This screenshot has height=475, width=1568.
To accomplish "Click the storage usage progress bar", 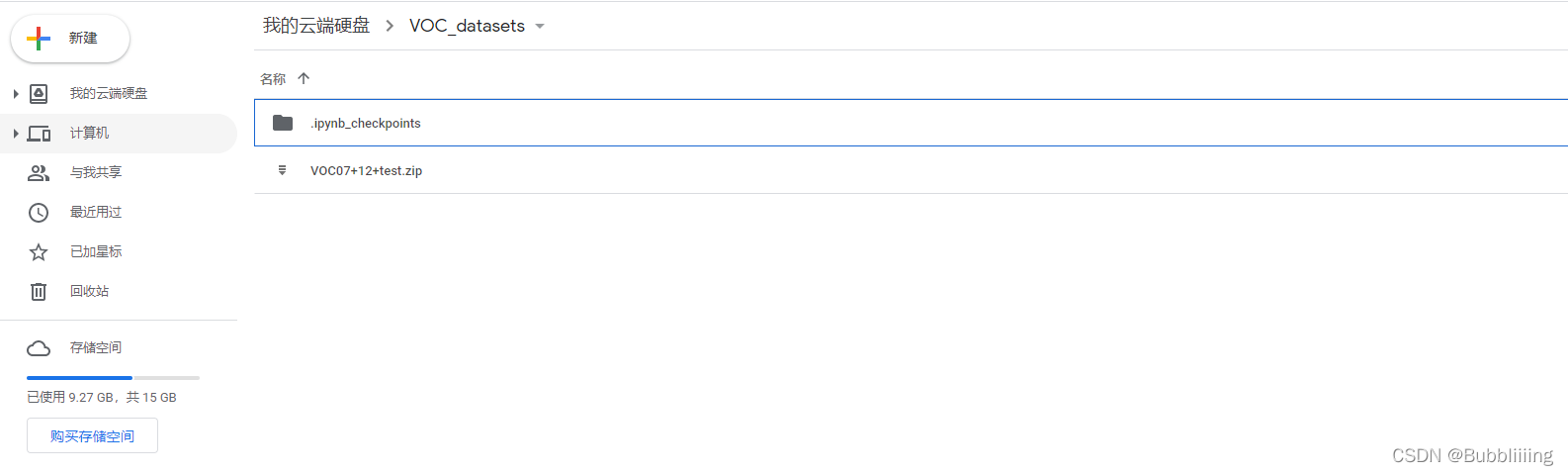I will [113, 378].
